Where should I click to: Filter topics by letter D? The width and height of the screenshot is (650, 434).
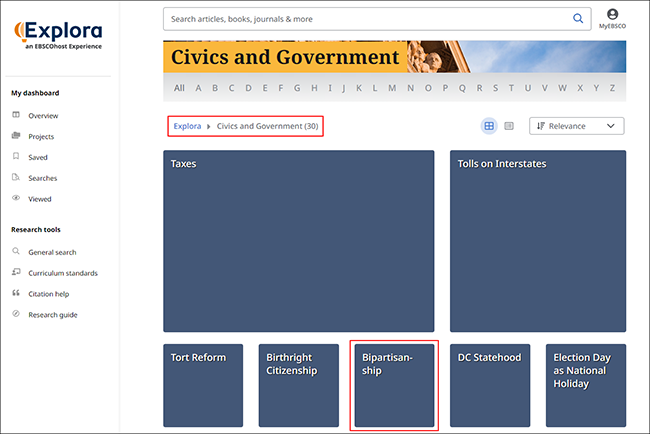click(248, 88)
